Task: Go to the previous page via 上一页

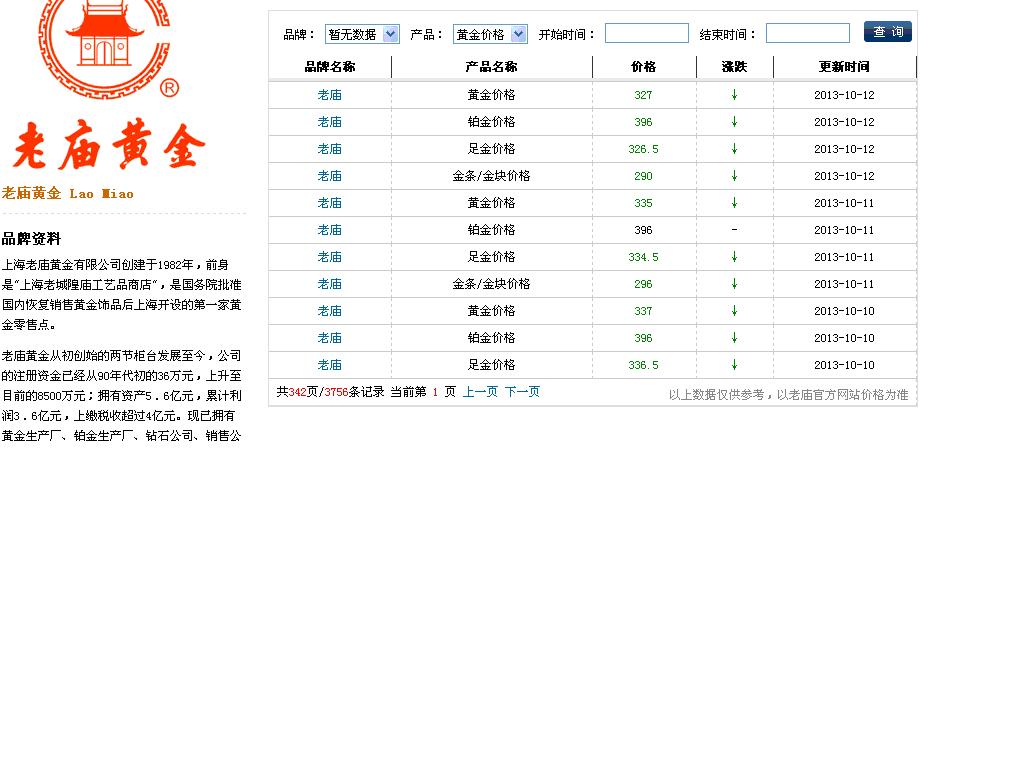Action: 480,392
